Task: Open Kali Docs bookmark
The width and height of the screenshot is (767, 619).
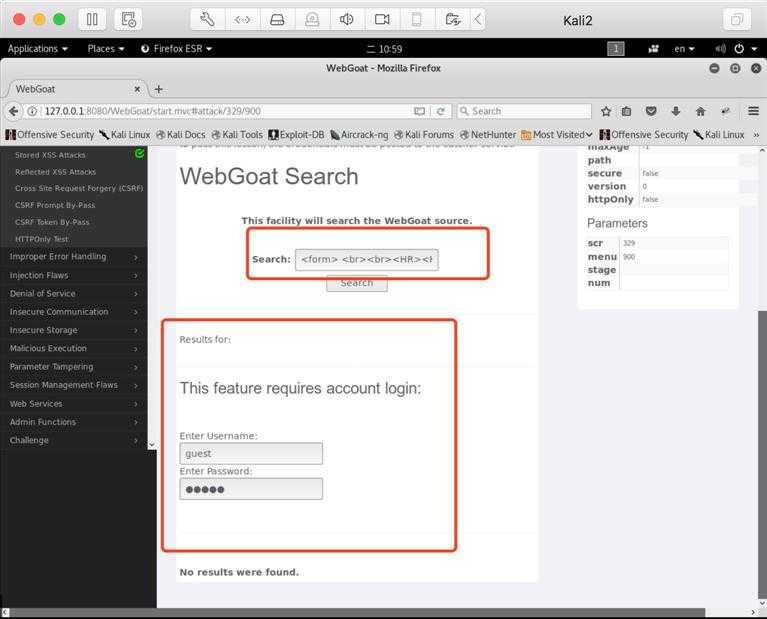Action: coord(181,135)
